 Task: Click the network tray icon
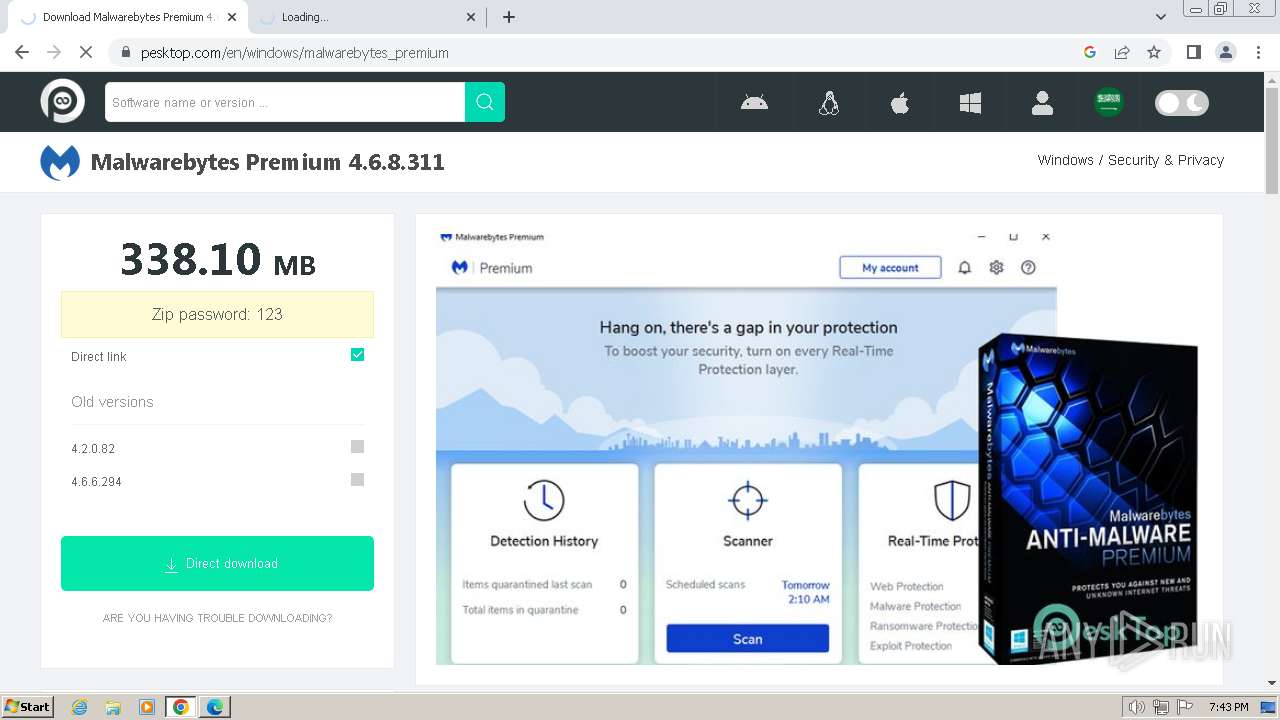[1161, 707]
